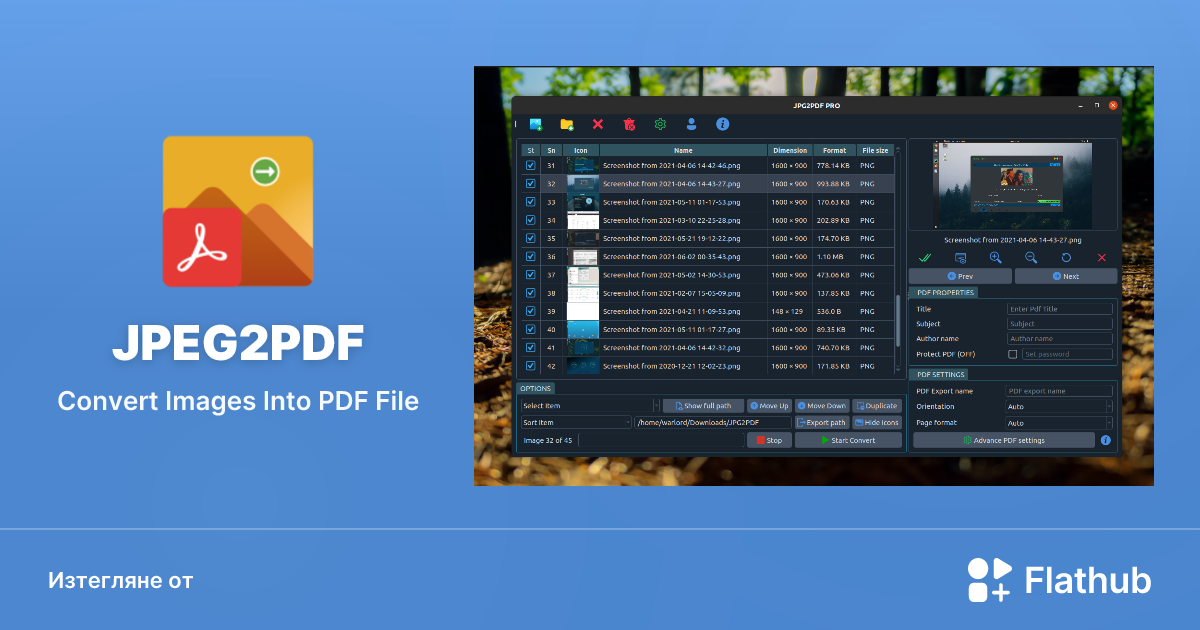
Task: Open the green Settings gear icon
Action: pos(660,124)
